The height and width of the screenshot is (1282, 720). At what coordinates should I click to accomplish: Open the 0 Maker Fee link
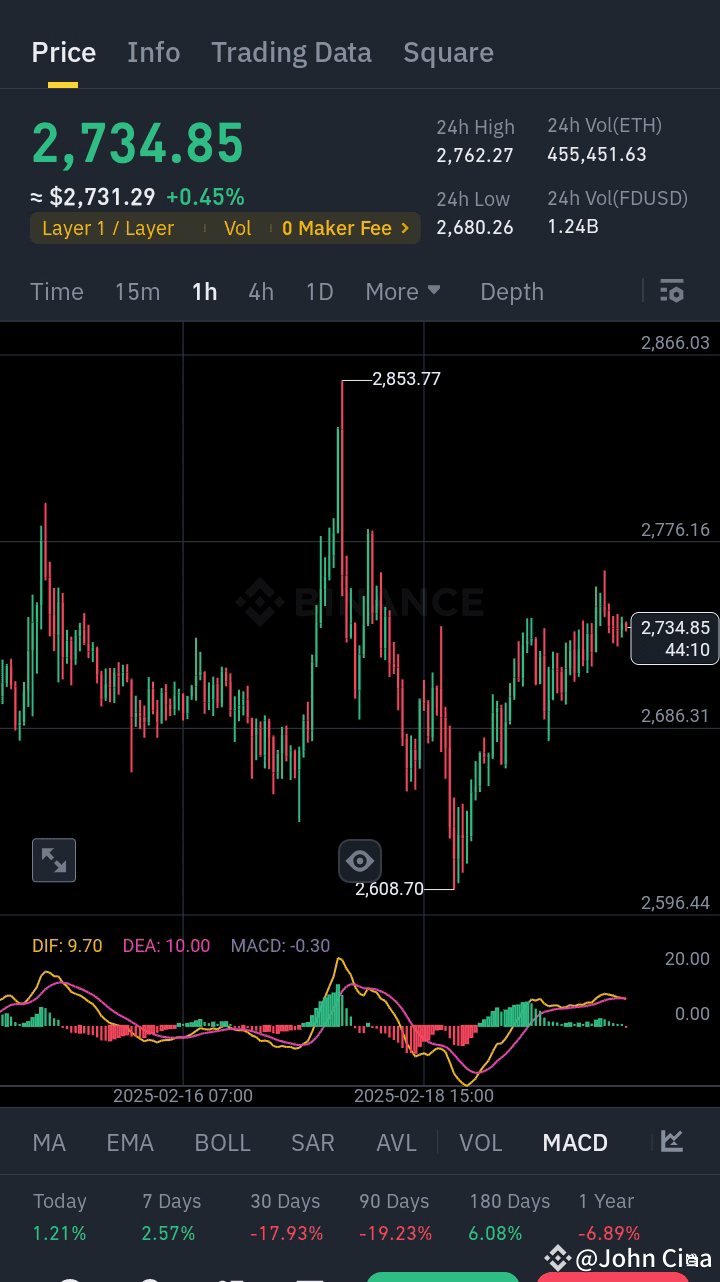346,228
